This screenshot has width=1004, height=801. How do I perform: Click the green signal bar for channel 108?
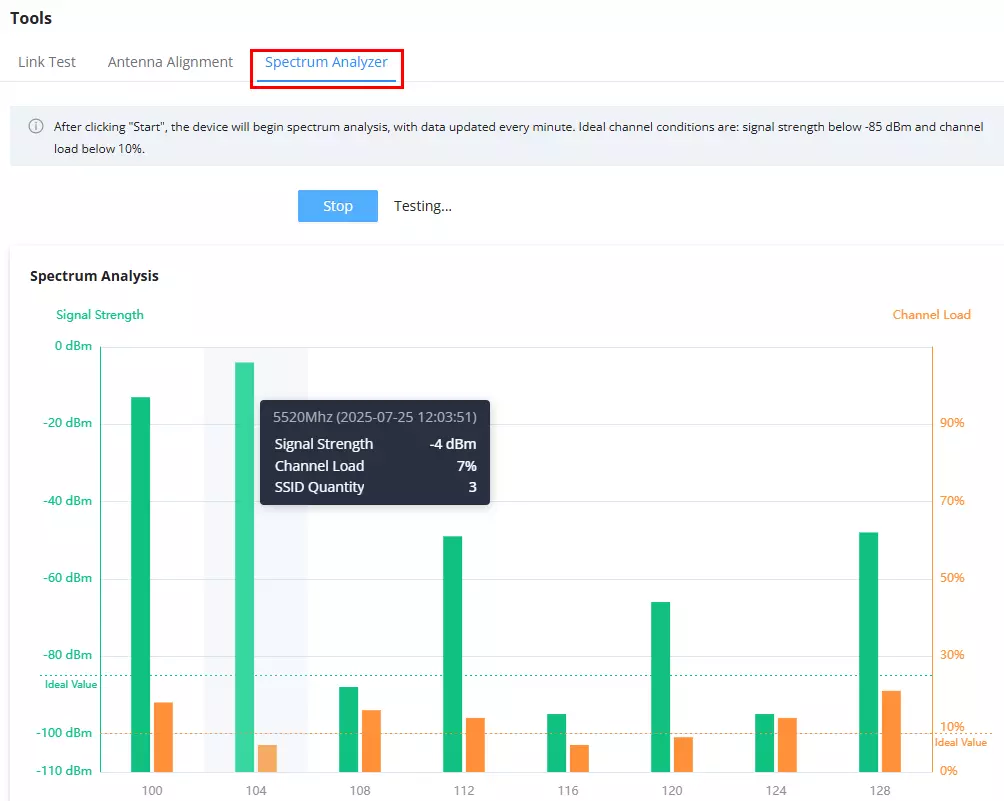click(x=348, y=729)
